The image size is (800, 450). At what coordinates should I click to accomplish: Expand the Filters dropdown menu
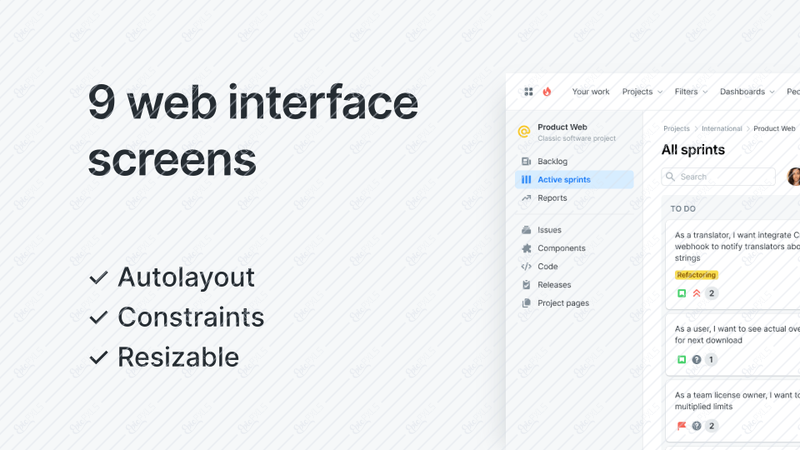[691, 92]
